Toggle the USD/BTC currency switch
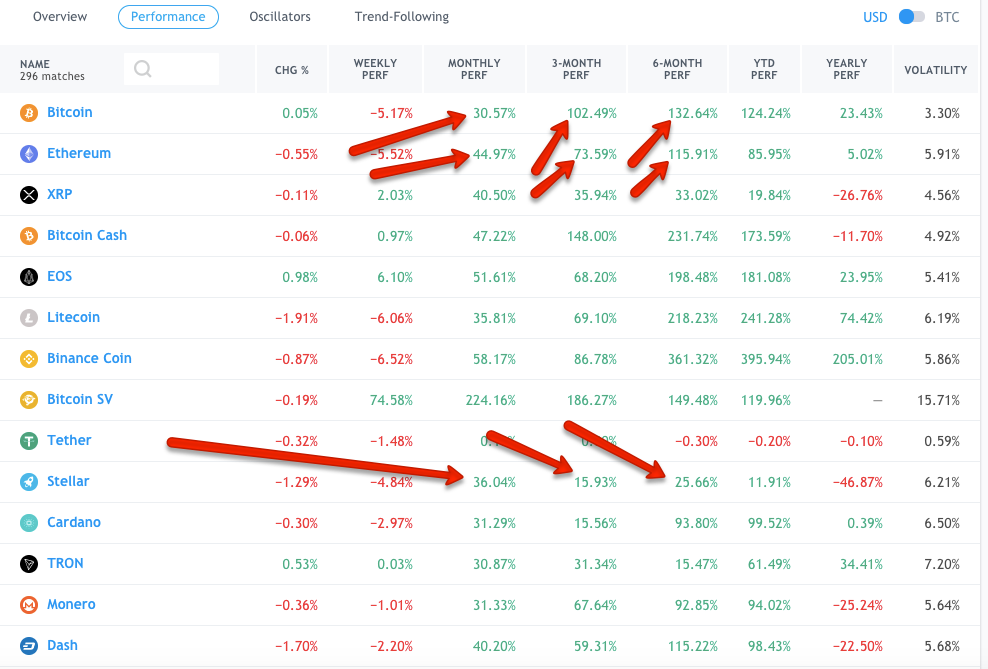 (x=911, y=17)
